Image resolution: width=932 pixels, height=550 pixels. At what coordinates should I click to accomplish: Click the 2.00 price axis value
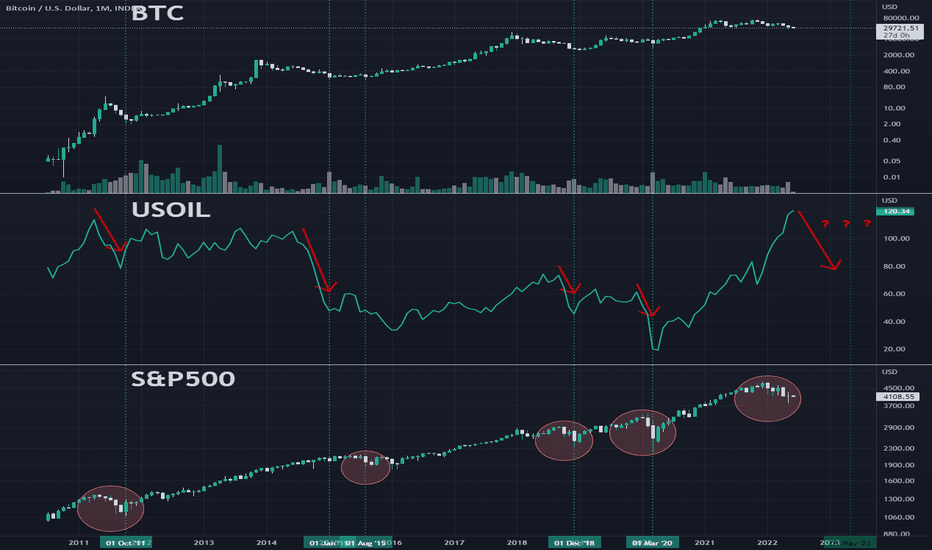click(892, 124)
